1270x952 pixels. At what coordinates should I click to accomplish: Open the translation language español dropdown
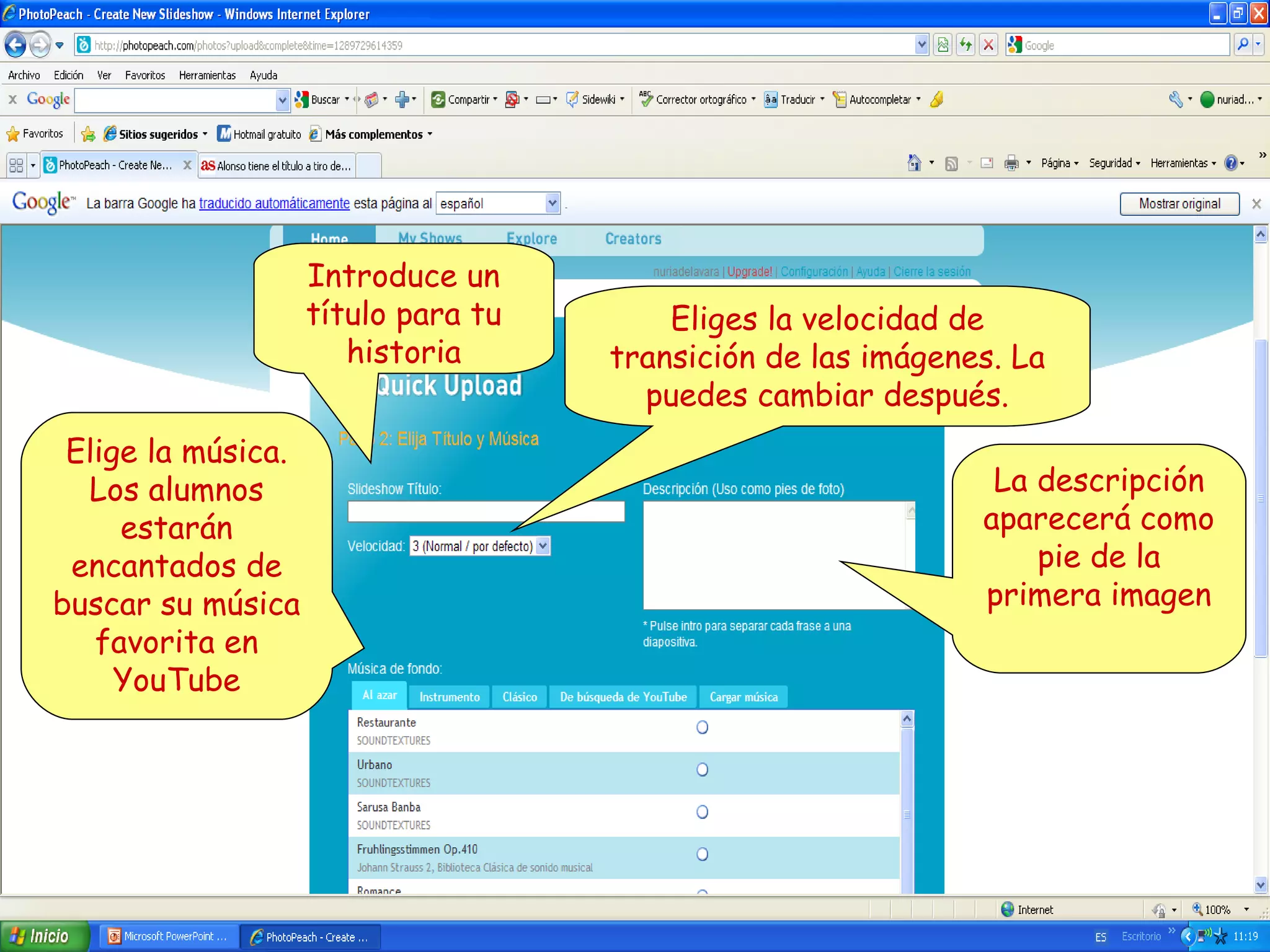pyautogui.click(x=552, y=203)
